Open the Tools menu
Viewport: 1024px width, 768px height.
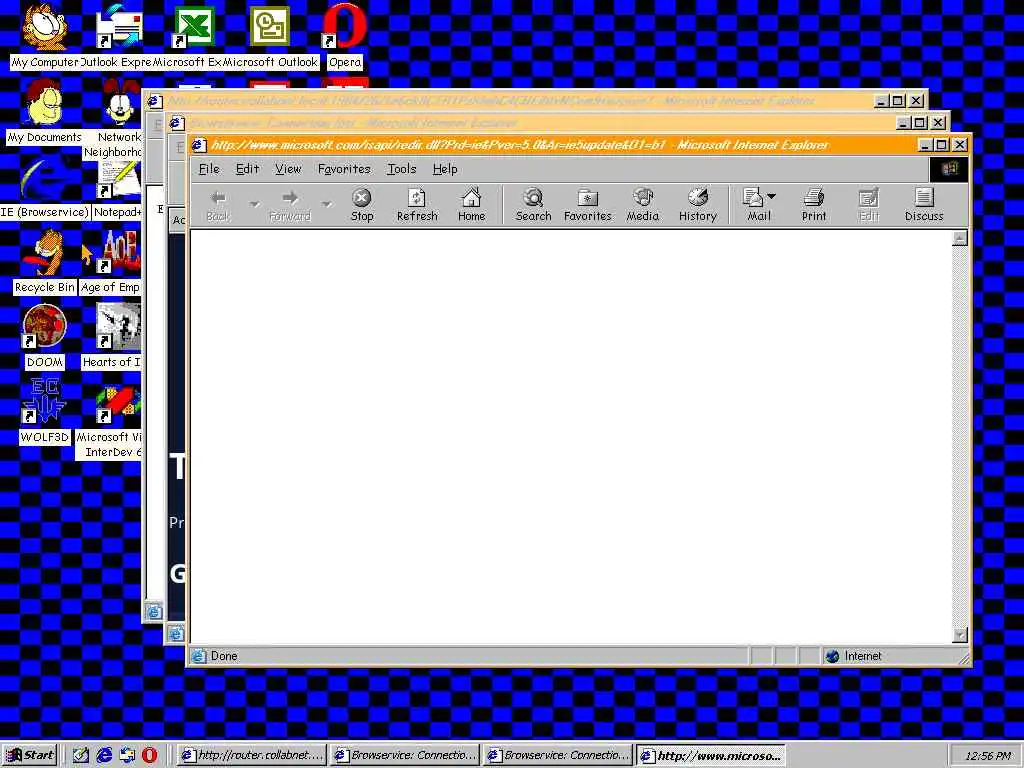[x=402, y=169]
